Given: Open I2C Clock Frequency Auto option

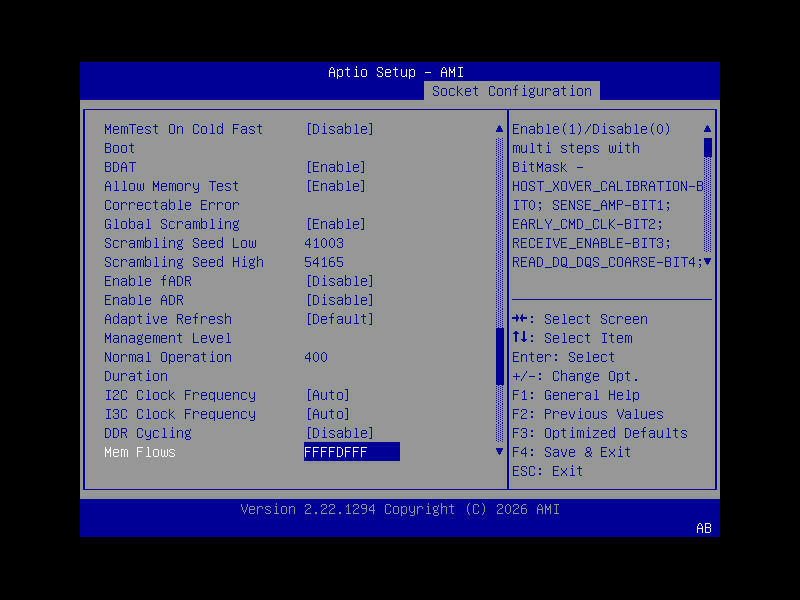Looking at the screenshot, I should pos(328,395).
